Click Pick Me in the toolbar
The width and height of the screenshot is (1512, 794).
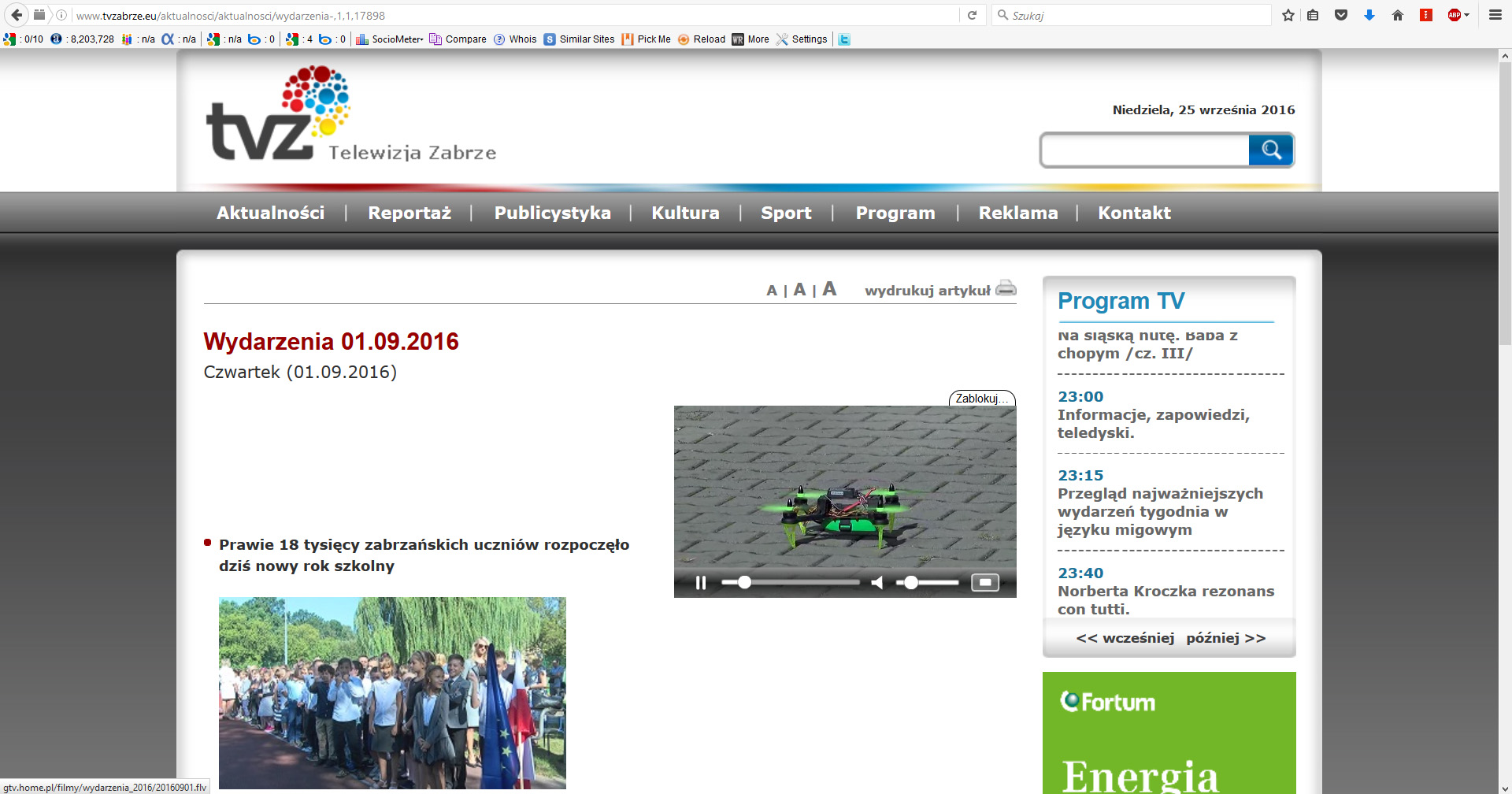(647, 39)
